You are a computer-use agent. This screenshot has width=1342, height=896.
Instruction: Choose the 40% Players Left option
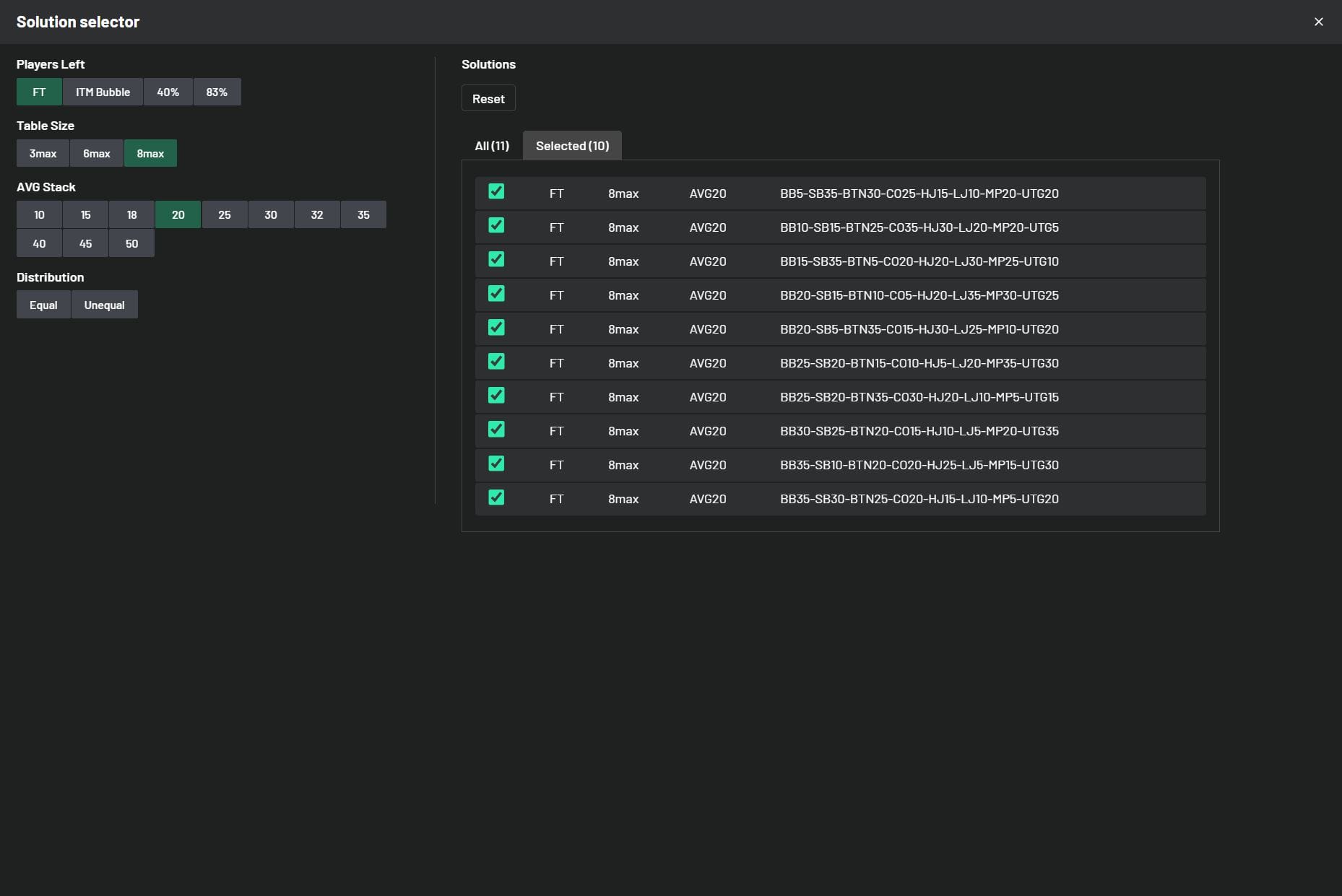coord(168,92)
